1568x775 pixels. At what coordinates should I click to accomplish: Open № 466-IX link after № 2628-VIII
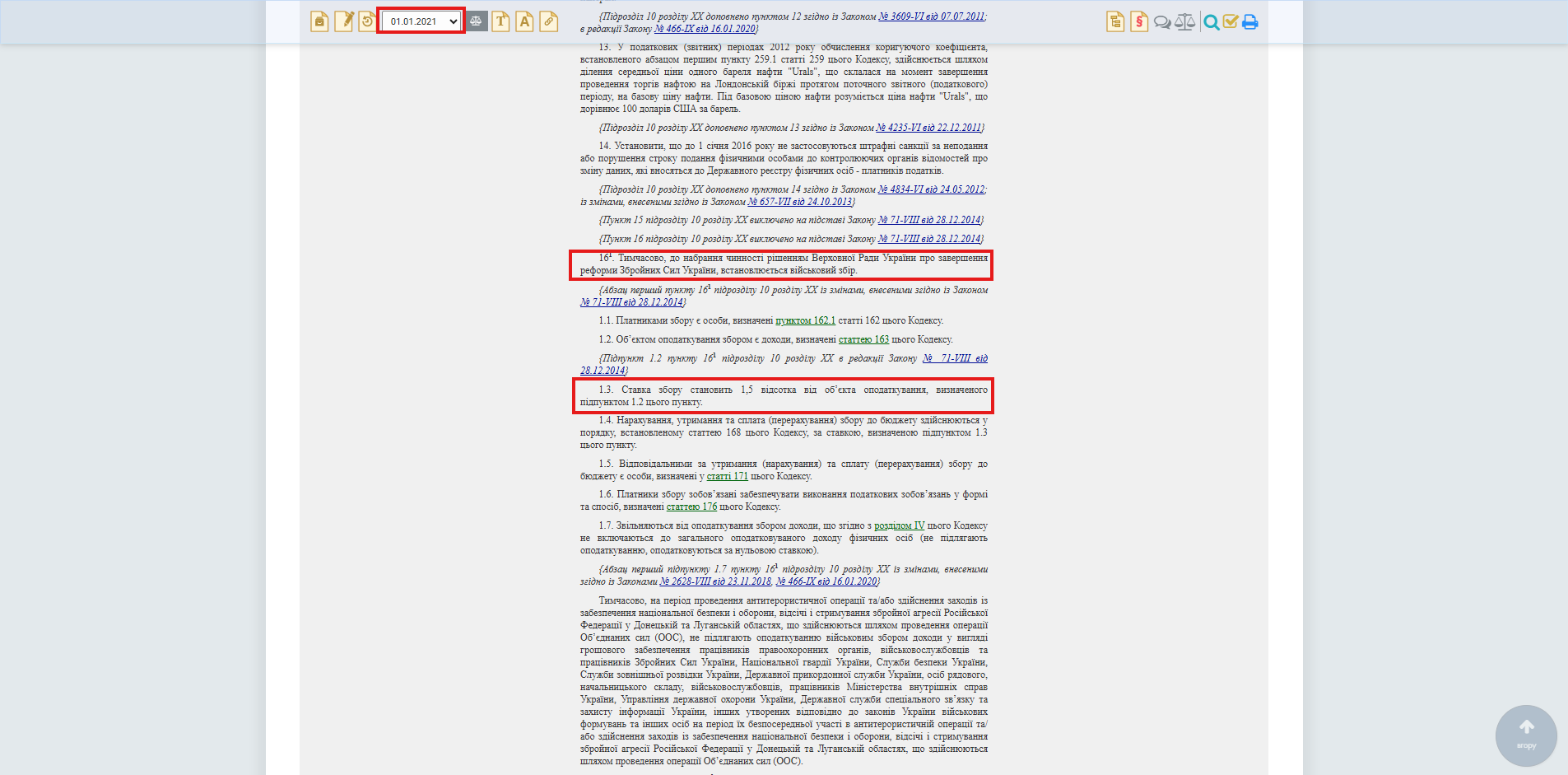pyautogui.click(x=826, y=581)
